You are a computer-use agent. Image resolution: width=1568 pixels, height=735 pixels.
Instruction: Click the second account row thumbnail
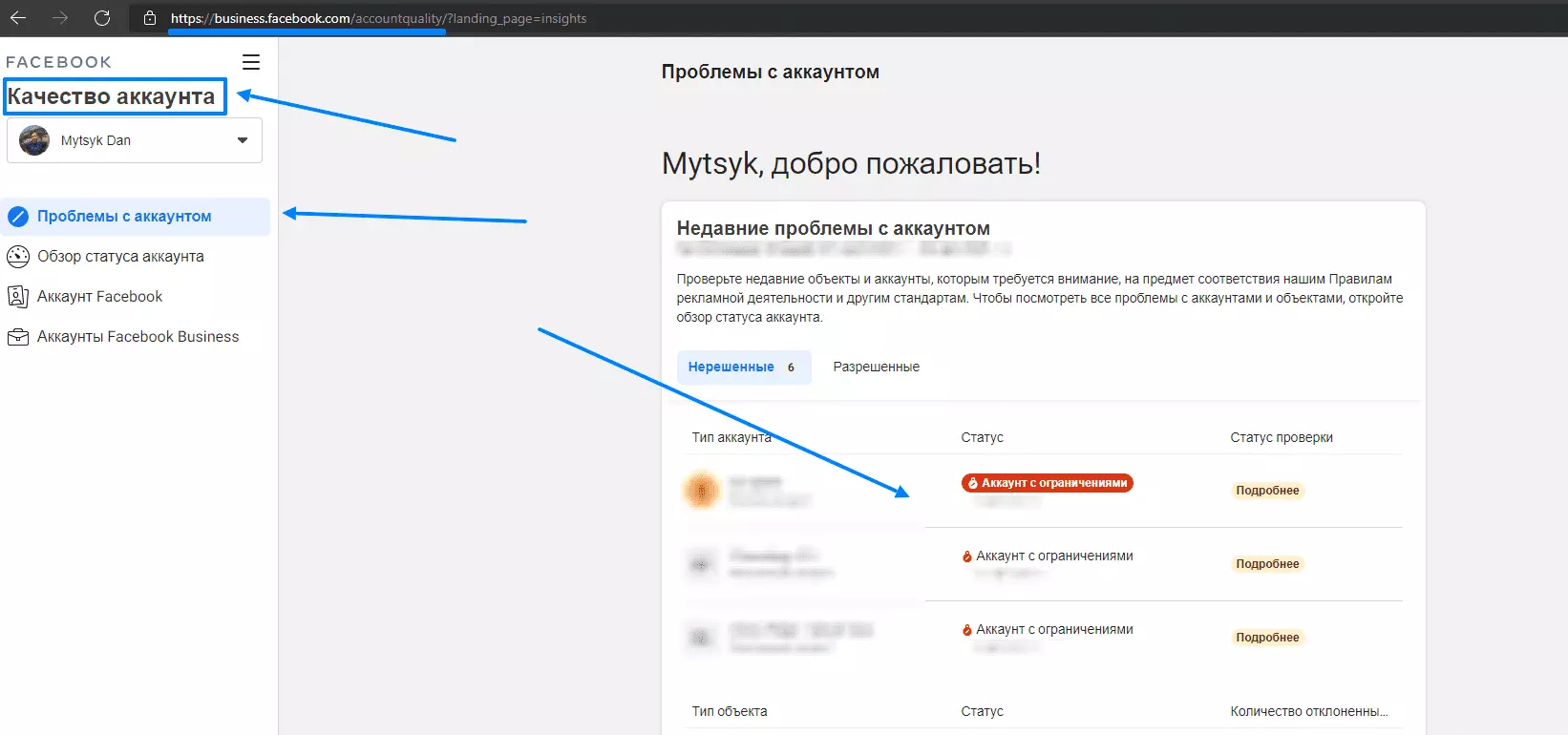tap(701, 564)
